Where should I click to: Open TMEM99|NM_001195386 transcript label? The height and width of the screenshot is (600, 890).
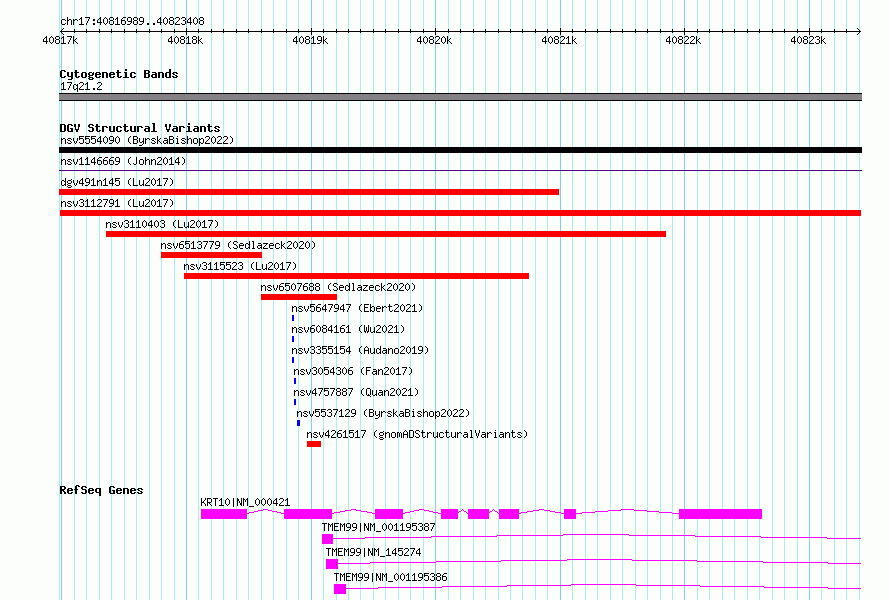coord(391,577)
